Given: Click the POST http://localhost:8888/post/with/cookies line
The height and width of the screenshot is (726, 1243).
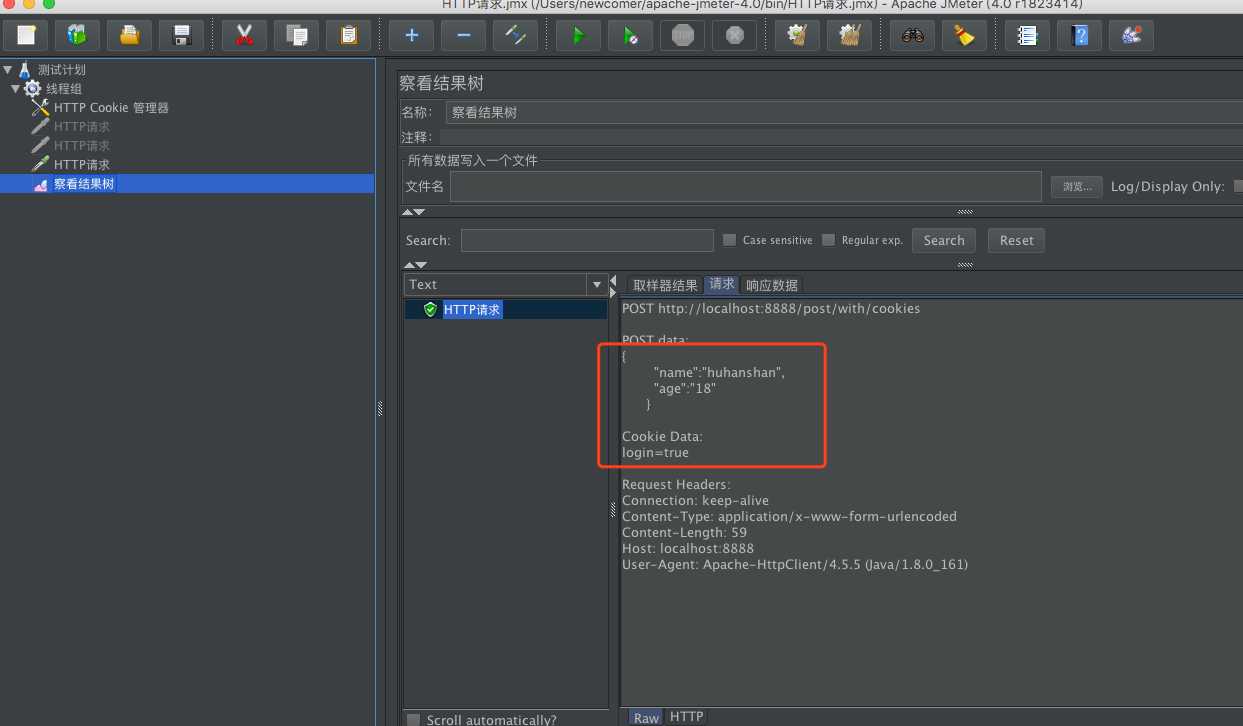Looking at the screenshot, I should tap(771, 308).
